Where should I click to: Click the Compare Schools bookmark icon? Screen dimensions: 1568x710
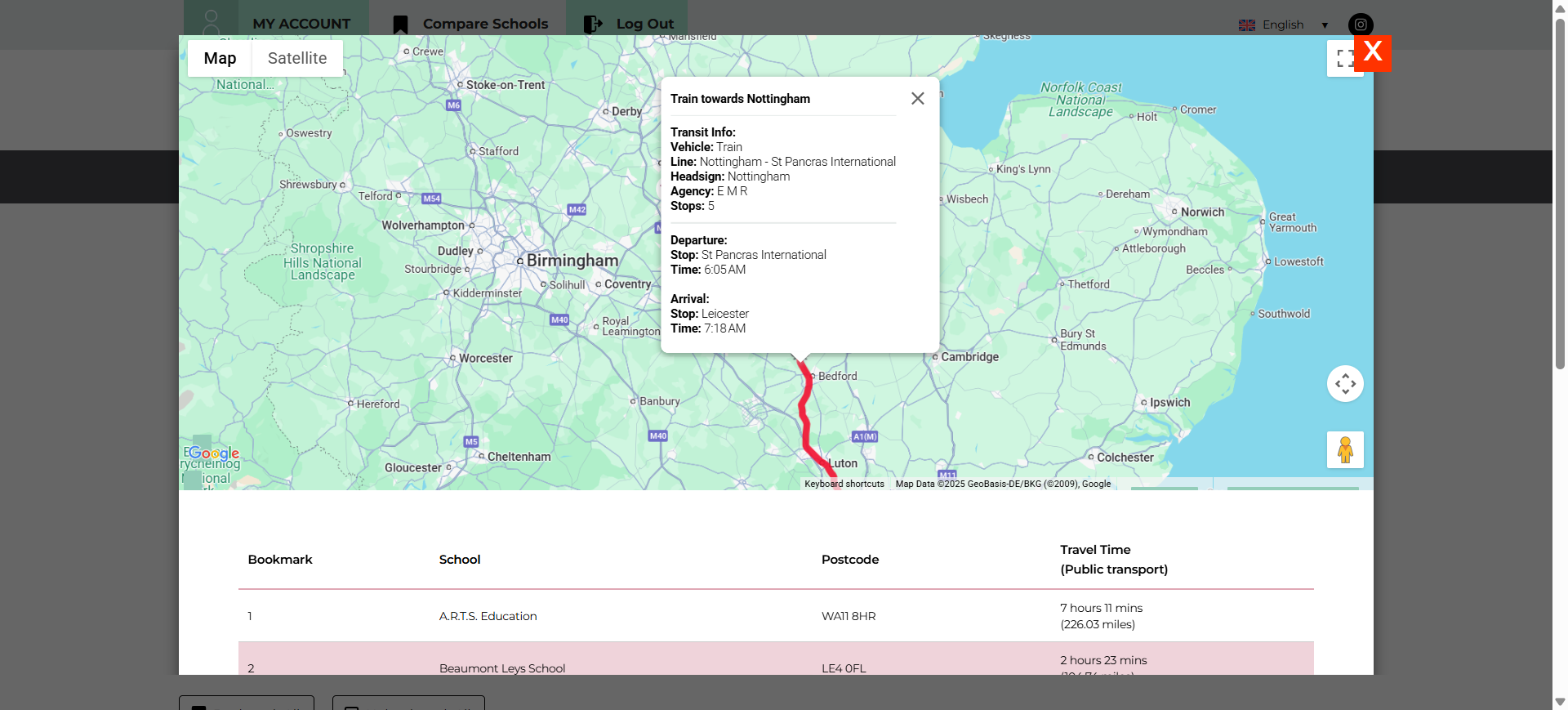[x=400, y=25]
